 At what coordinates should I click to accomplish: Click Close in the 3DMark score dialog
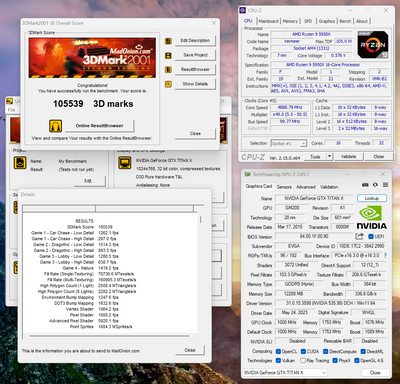click(x=195, y=133)
